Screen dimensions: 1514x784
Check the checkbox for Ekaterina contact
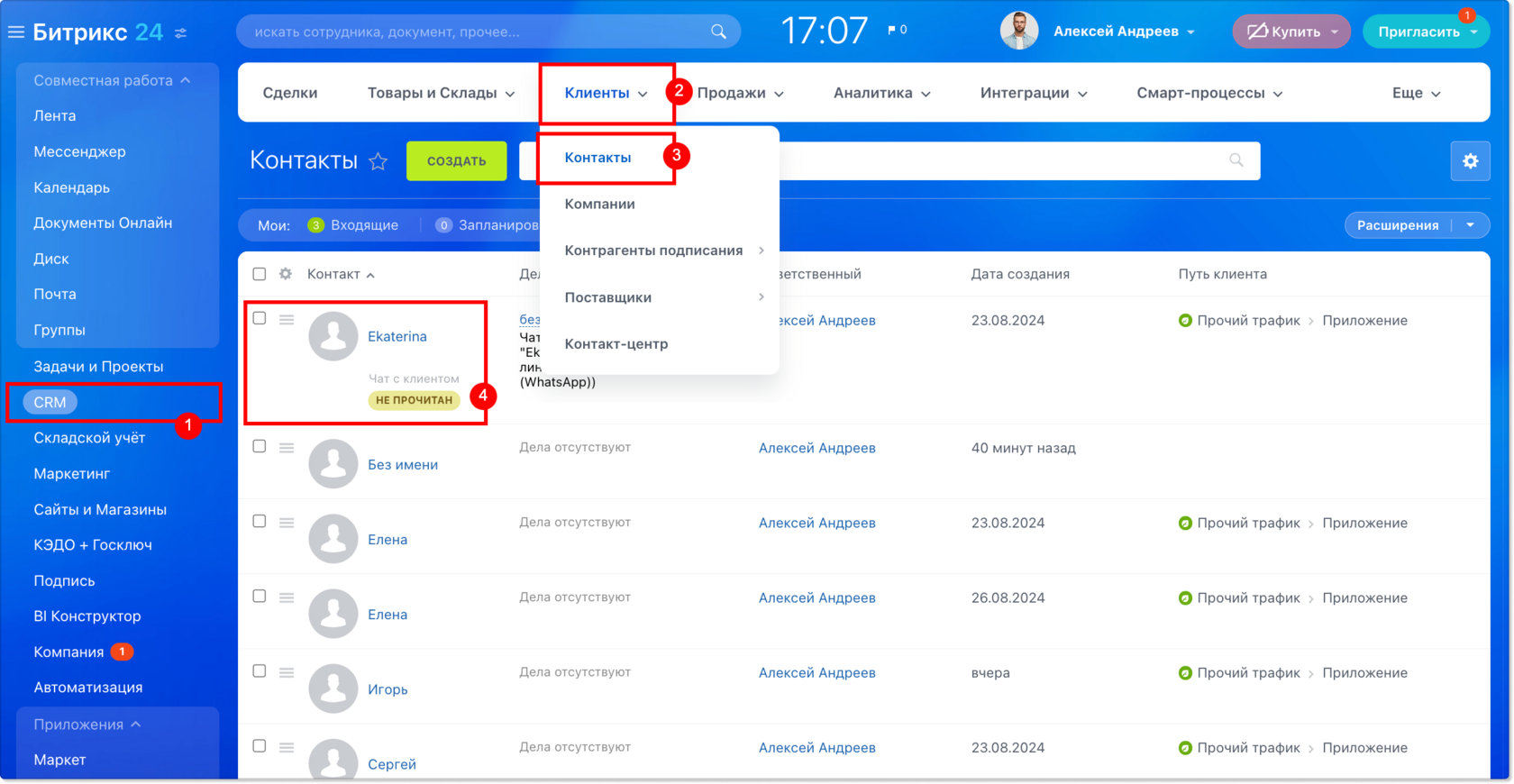260,318
